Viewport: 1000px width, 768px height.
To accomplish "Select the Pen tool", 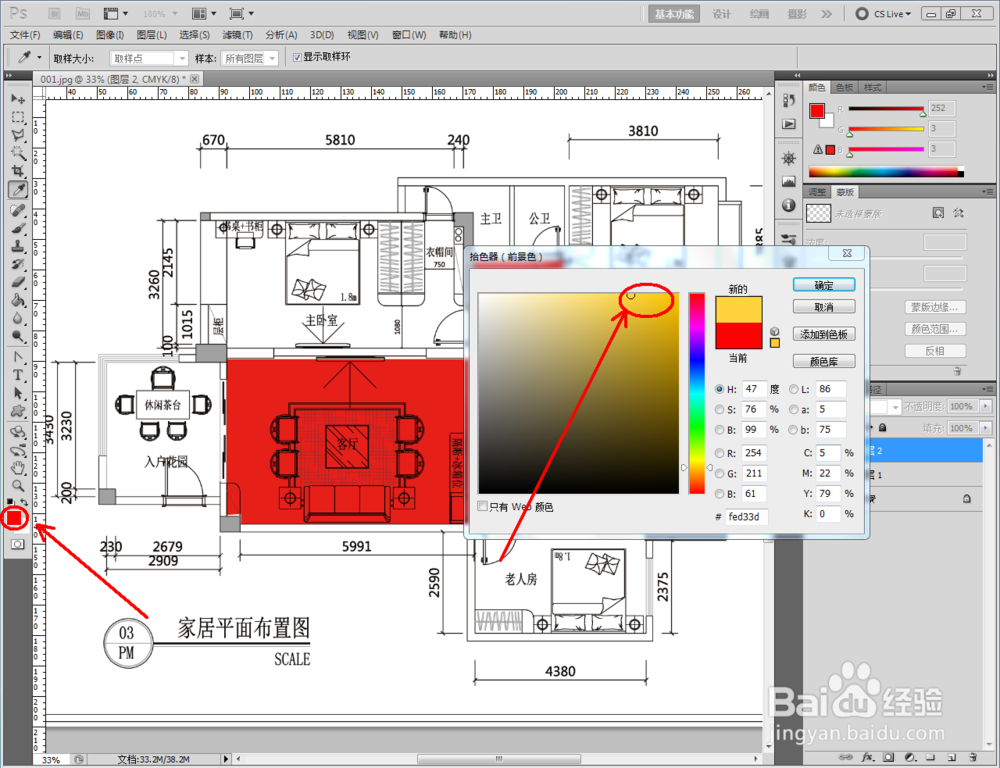I will [x=18, y=357].
